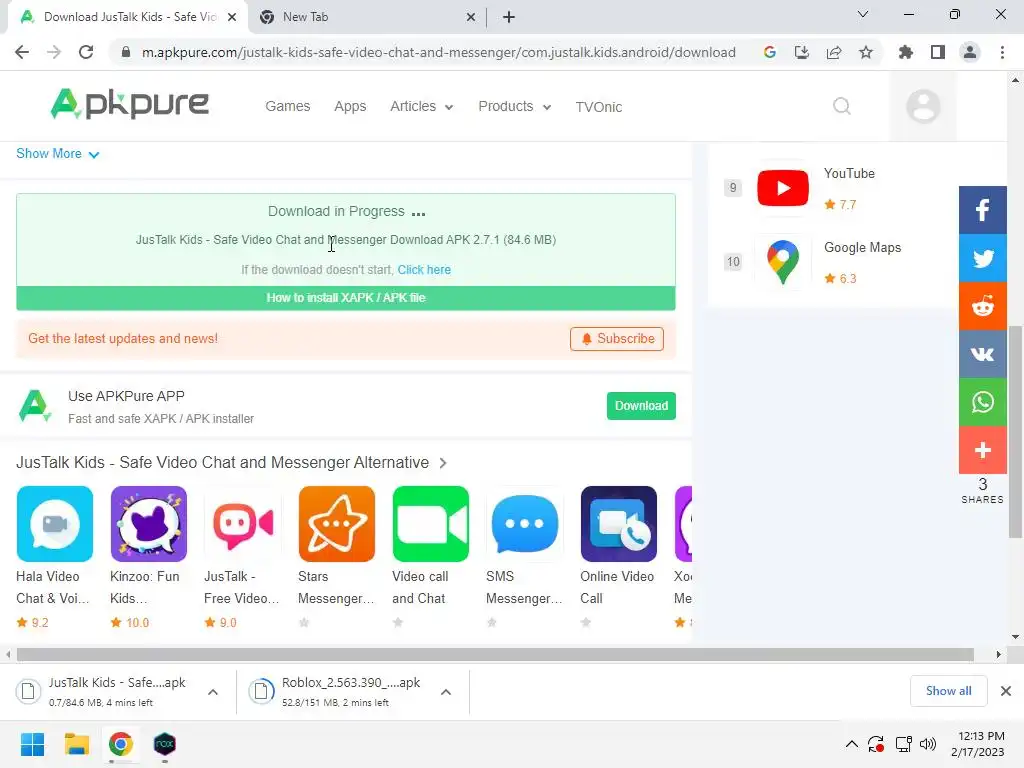
Task: Click YouTube app name link
Action: pos(849,174)
